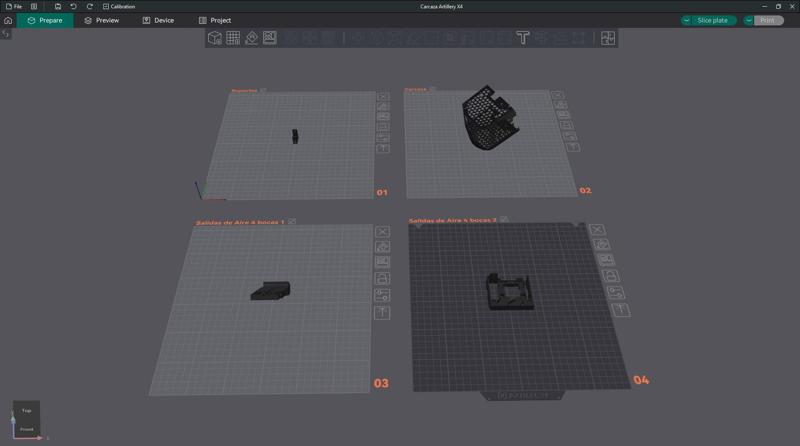Toggle the lock on plate 01
The image size is (800, 446).
coord(383,127)
